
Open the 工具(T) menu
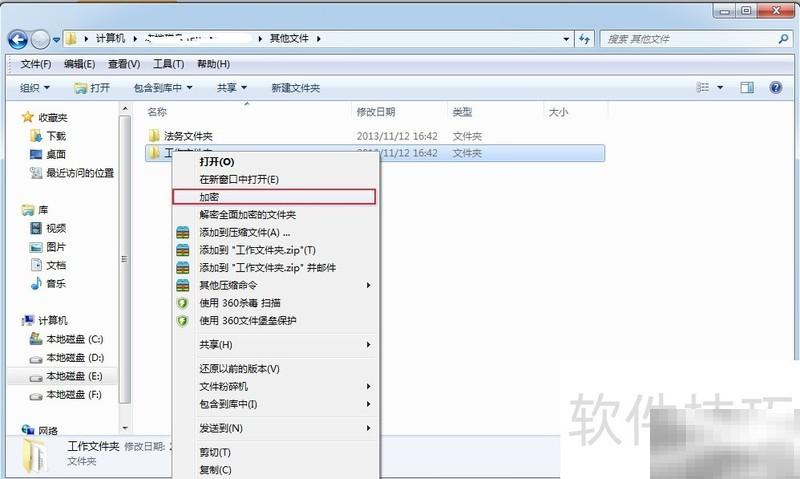click(x=168, y=64)
